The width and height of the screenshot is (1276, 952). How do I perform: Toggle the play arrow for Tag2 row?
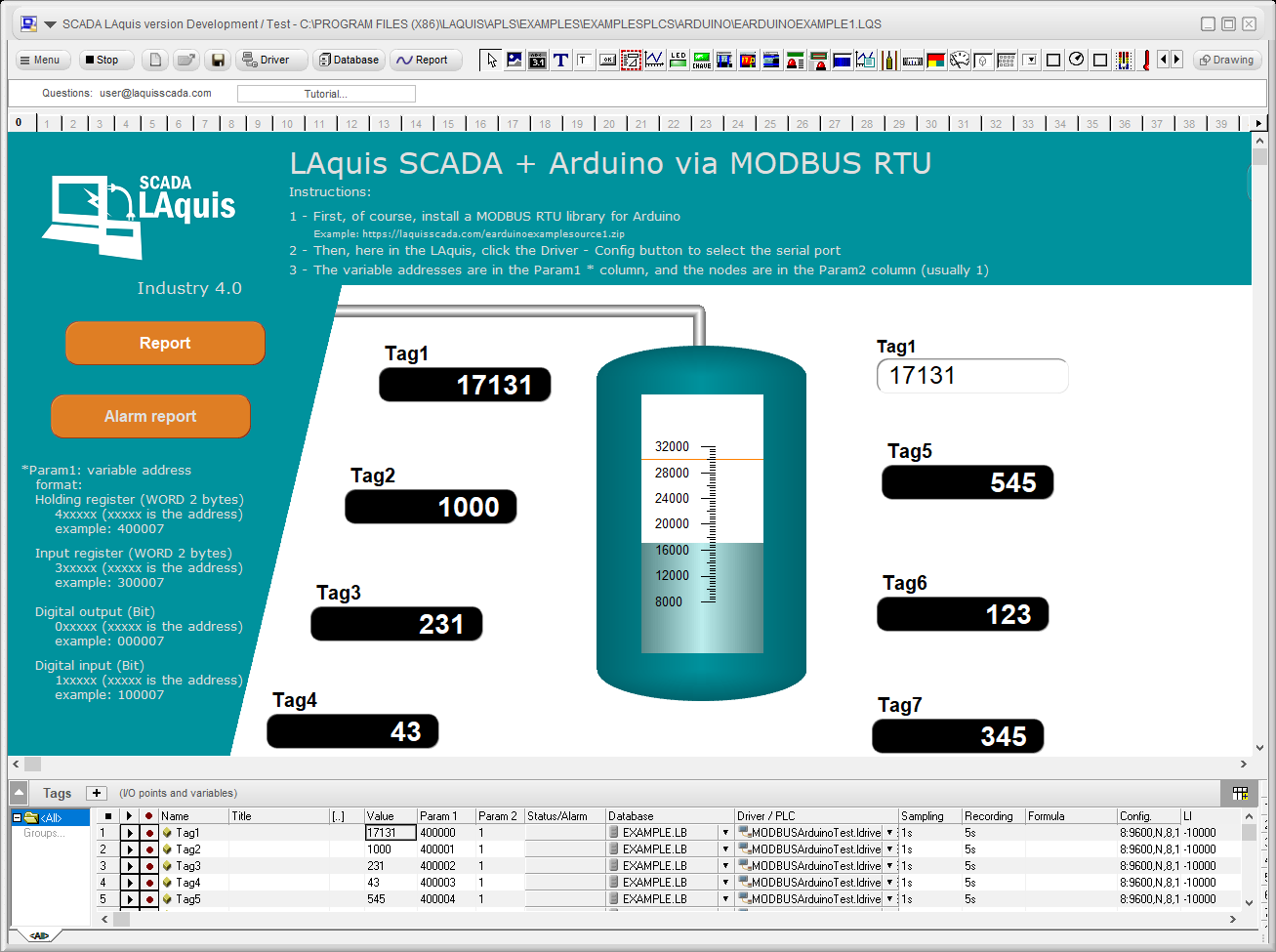130,849
